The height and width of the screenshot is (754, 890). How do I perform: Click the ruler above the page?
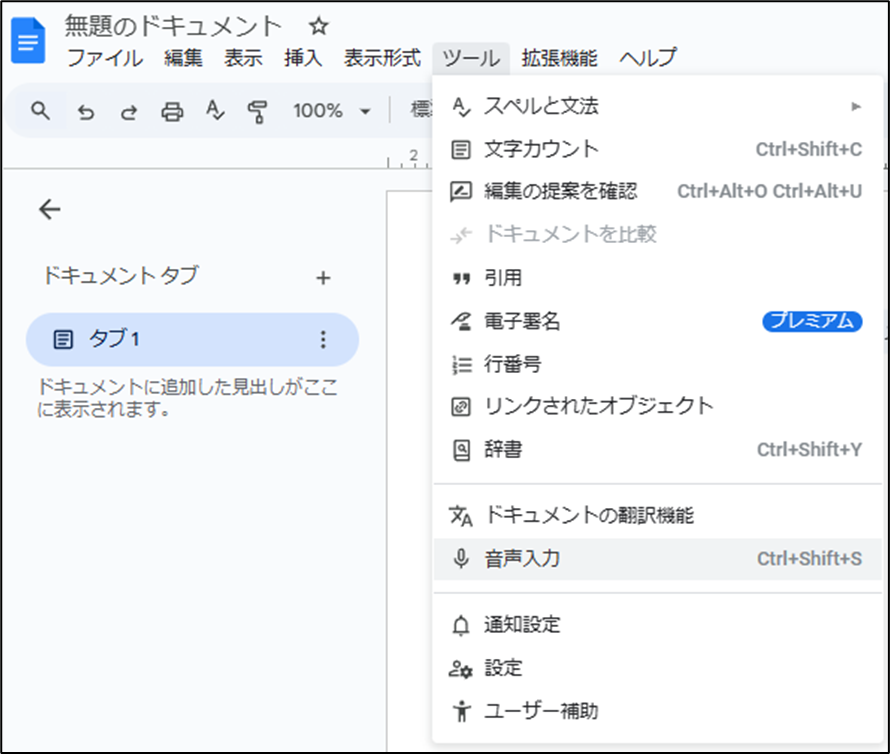pos(409,160)
